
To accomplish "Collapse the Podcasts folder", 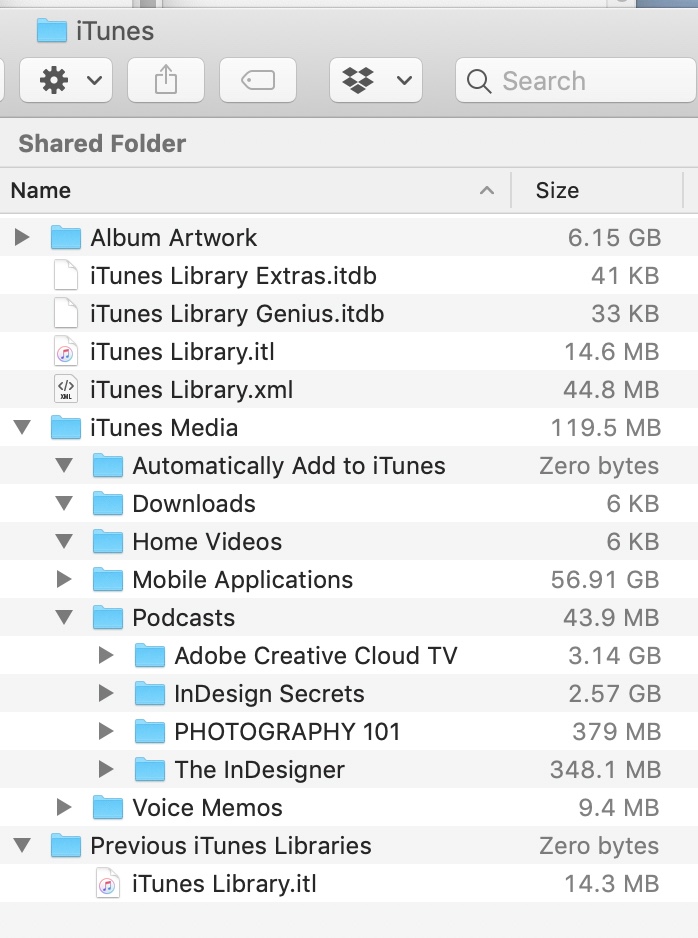I will coord(64,618).
